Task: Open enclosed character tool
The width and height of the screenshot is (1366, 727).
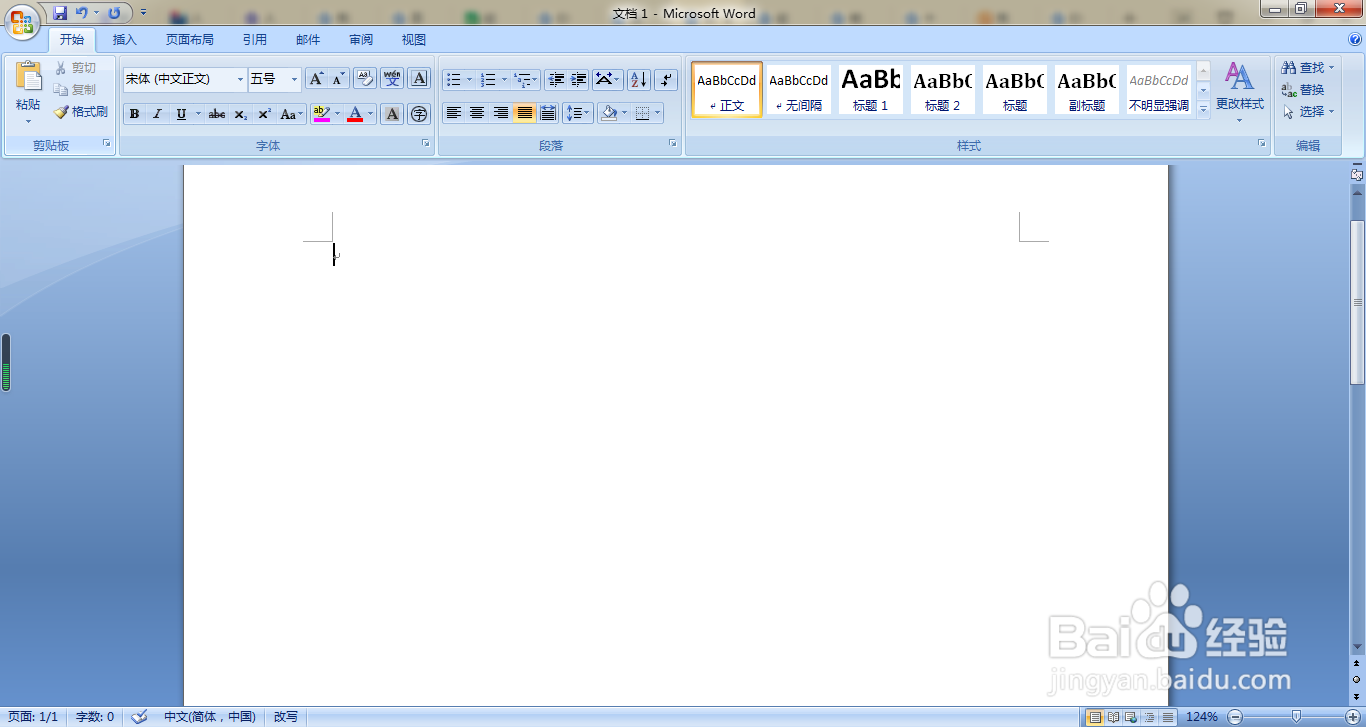Action: 419,114
